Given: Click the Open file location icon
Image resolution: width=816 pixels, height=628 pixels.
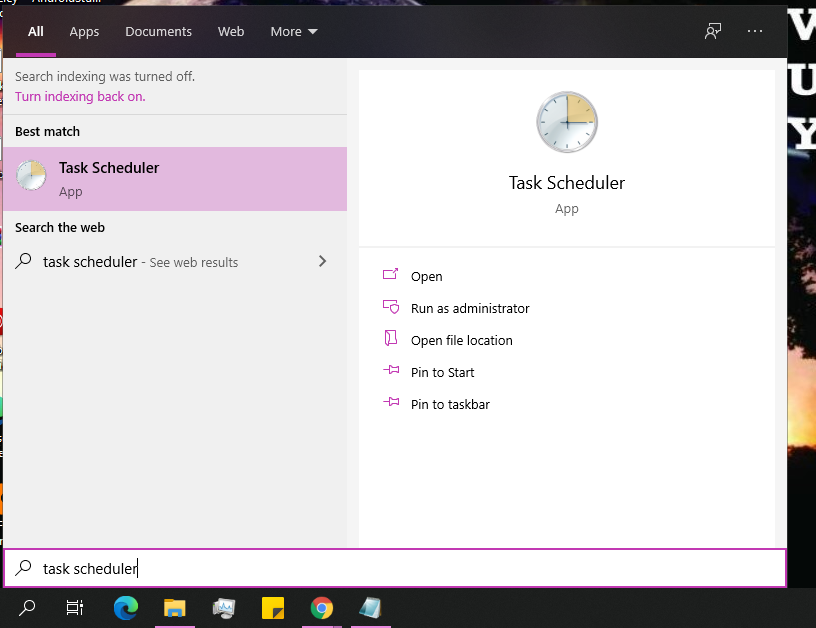Looking at the screenshot, I should point(390,338).
